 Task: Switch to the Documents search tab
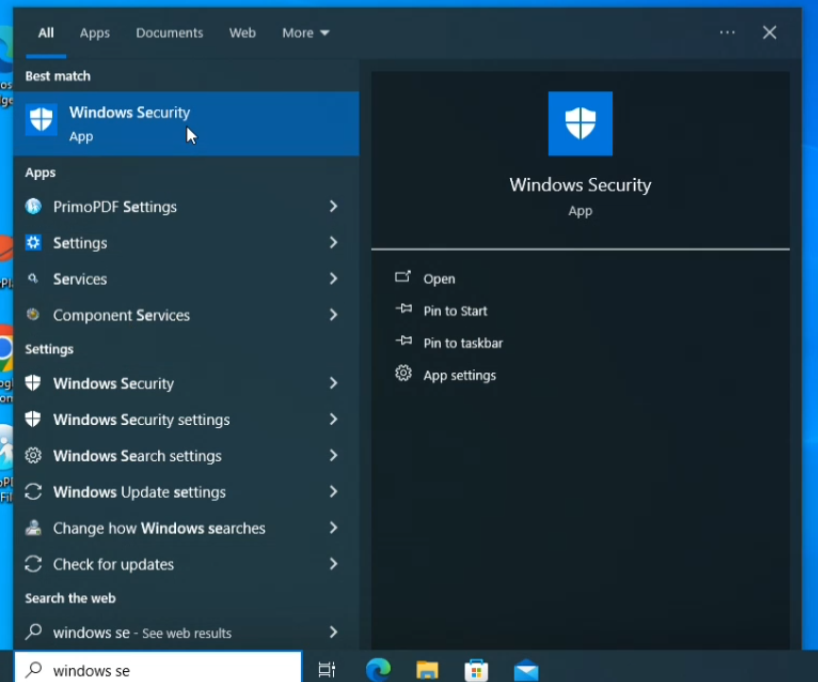(x=170, y=33)
